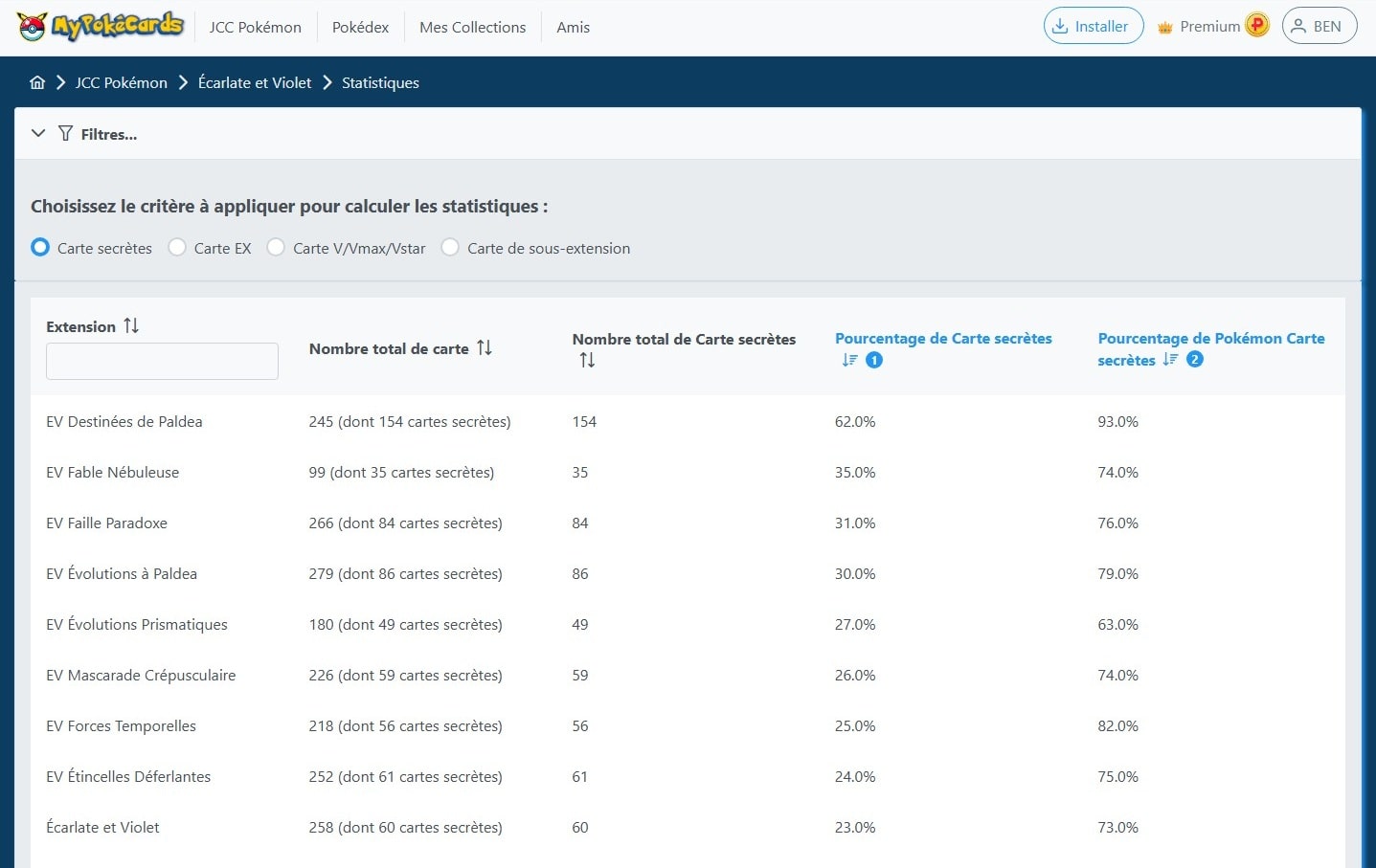Go to Mes Collections
Image resolution: width=1376 pixels, height=868 pixels.
click(472, 27)
